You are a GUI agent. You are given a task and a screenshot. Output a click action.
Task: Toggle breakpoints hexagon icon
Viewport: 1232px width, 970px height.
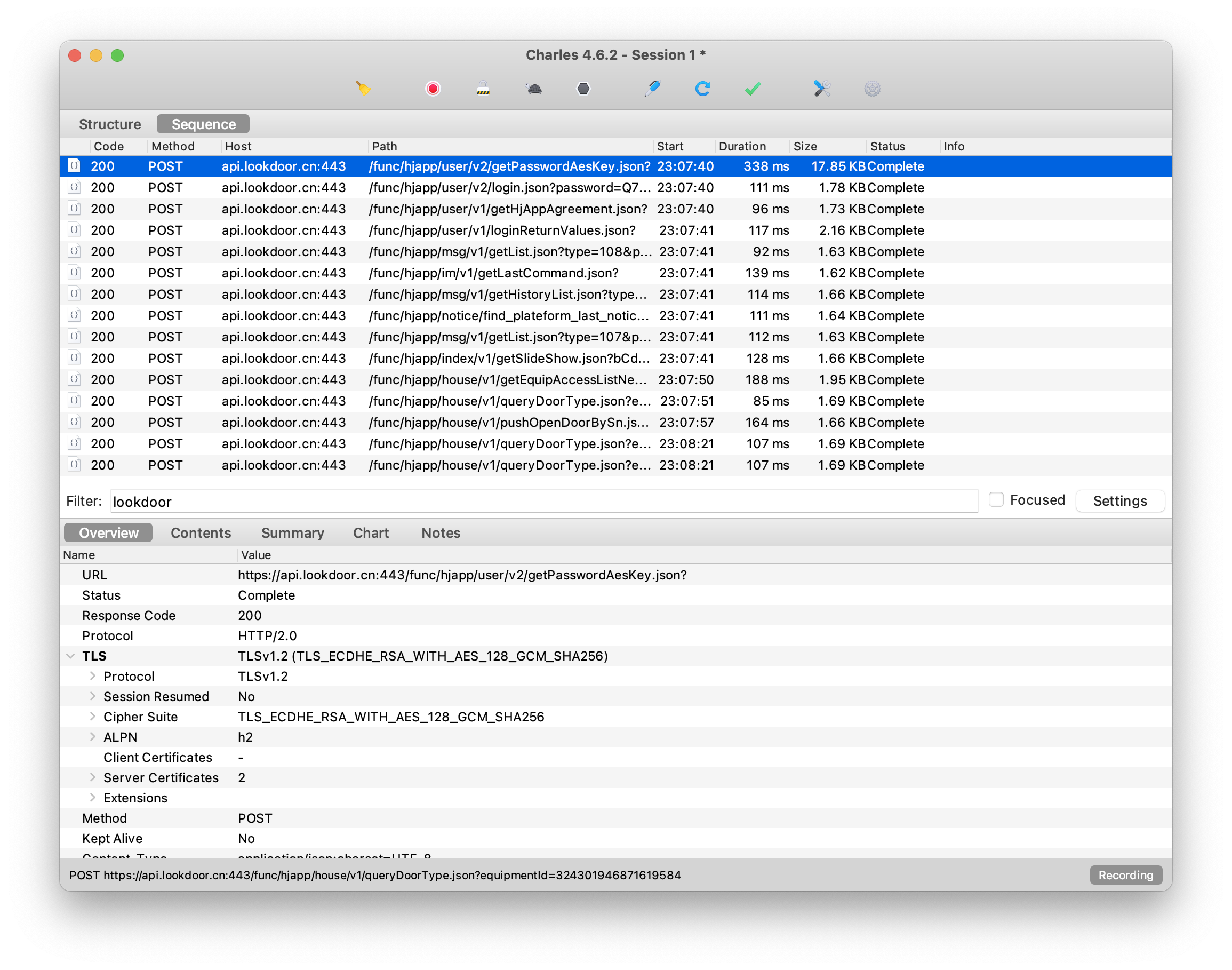583,89
